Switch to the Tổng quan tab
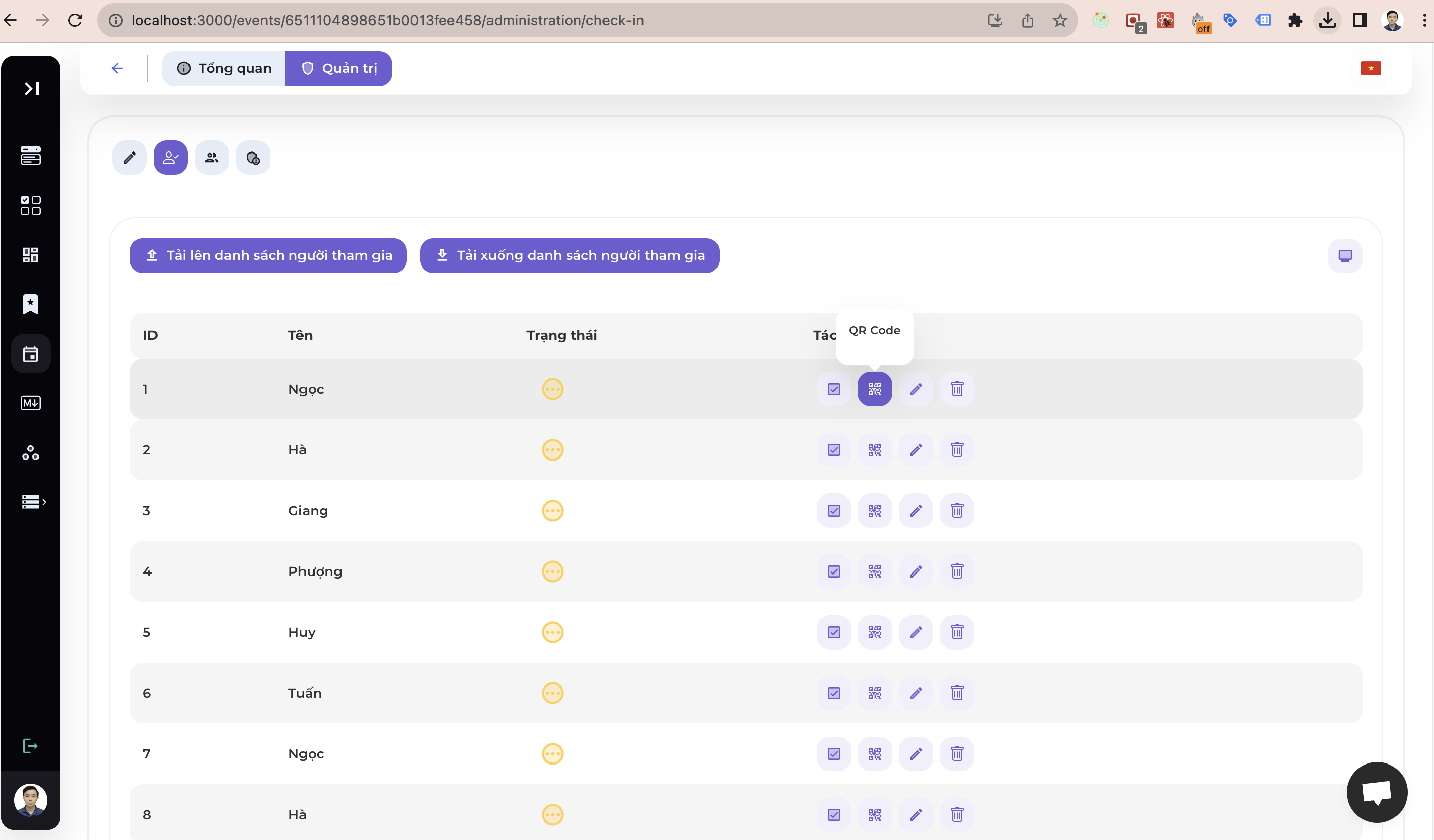This screenshot has height=840, width=1434. [x=223, y=68]
